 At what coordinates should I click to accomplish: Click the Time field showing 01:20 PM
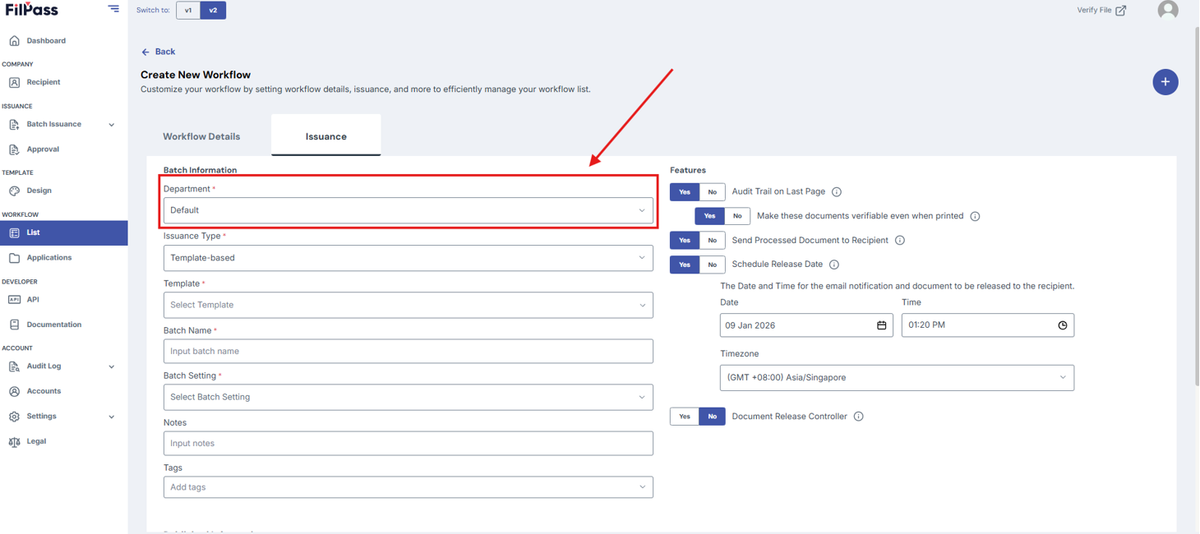click(988, 325)
